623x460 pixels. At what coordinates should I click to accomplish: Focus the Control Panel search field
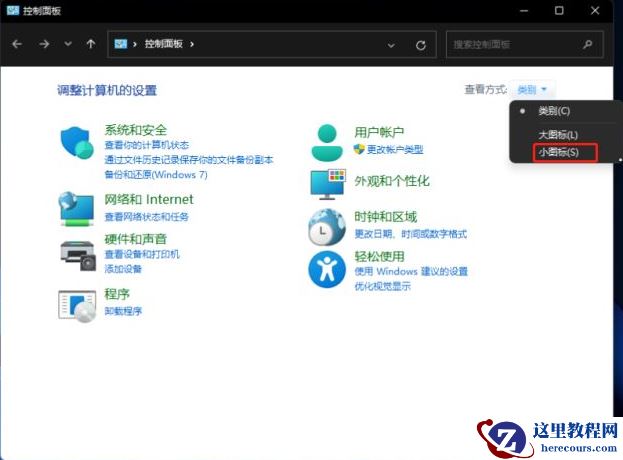tap(524, 44)
